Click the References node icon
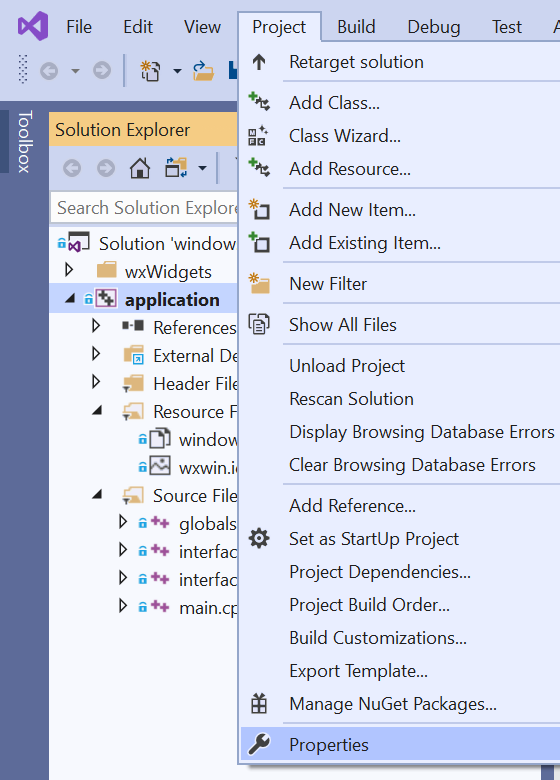Screen dimensions: 560x780 (x=133, y=326)
